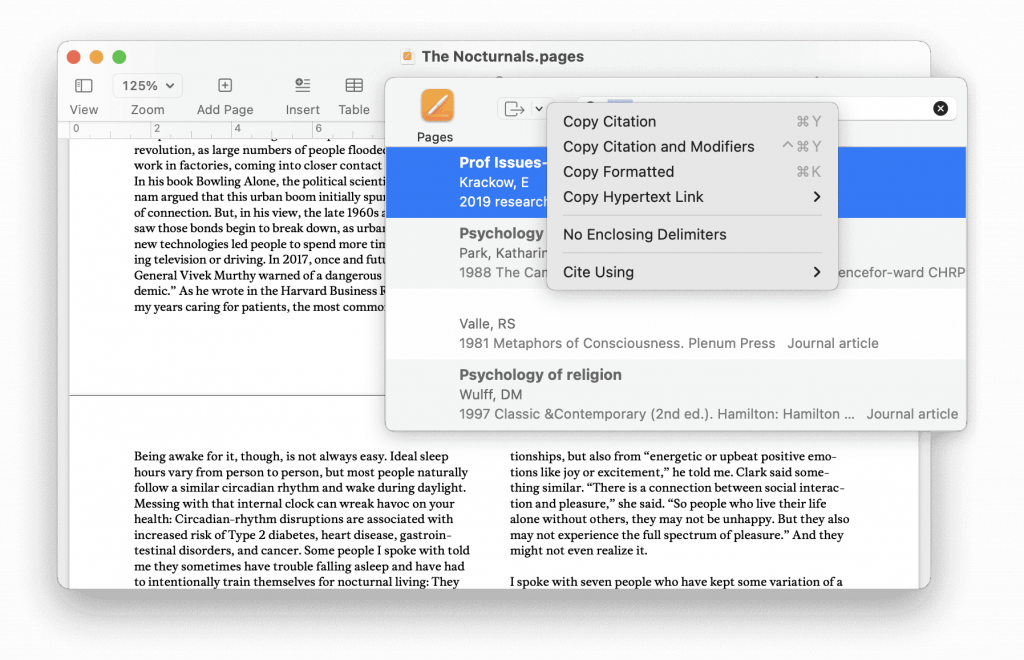This screenshot has height=660, width=1024.
Task: Expand the Copy Hypertext Link submenu
Action: pos(816,197)
